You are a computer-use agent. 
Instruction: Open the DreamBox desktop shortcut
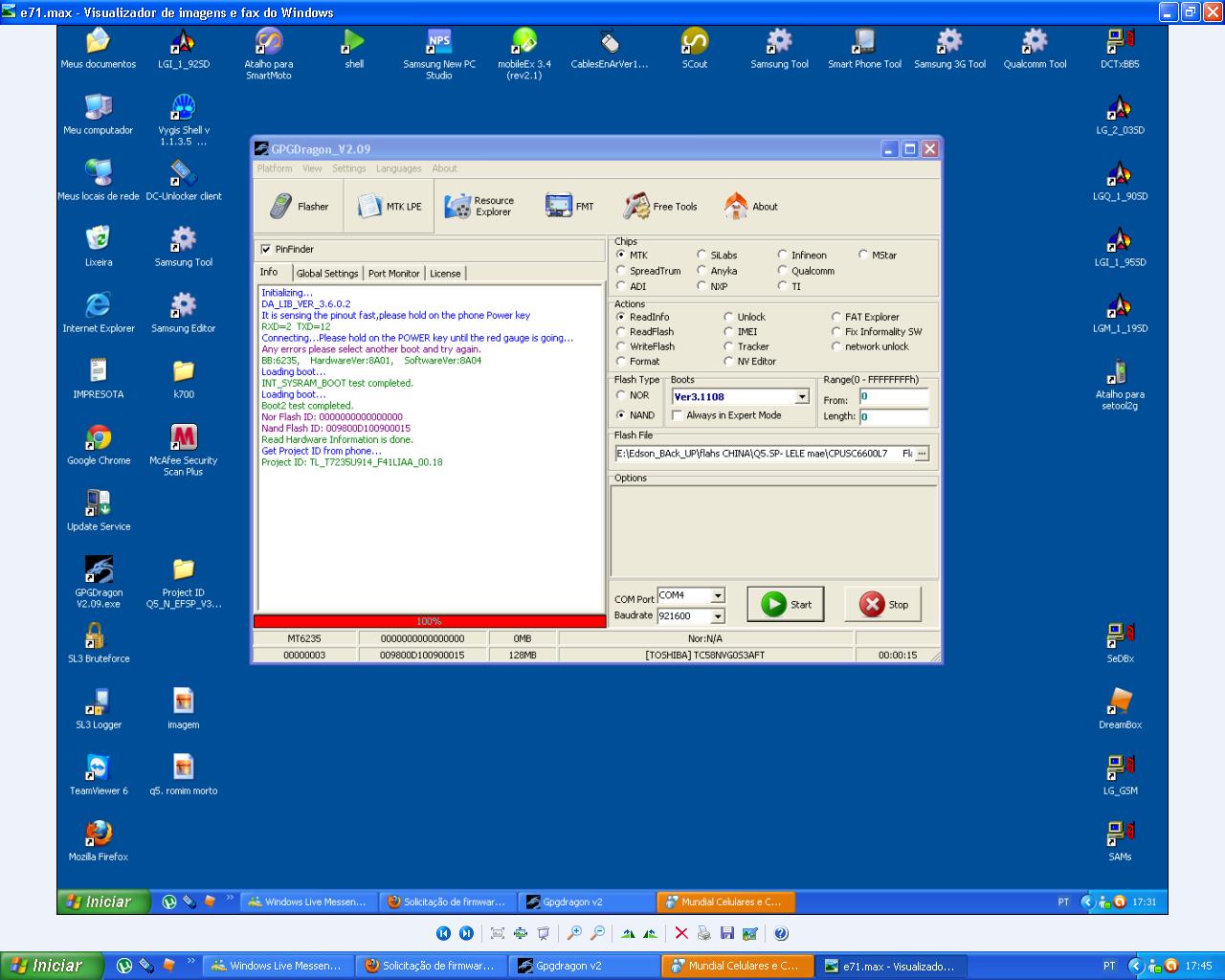pyautogui.click(x=1120, y=709)
